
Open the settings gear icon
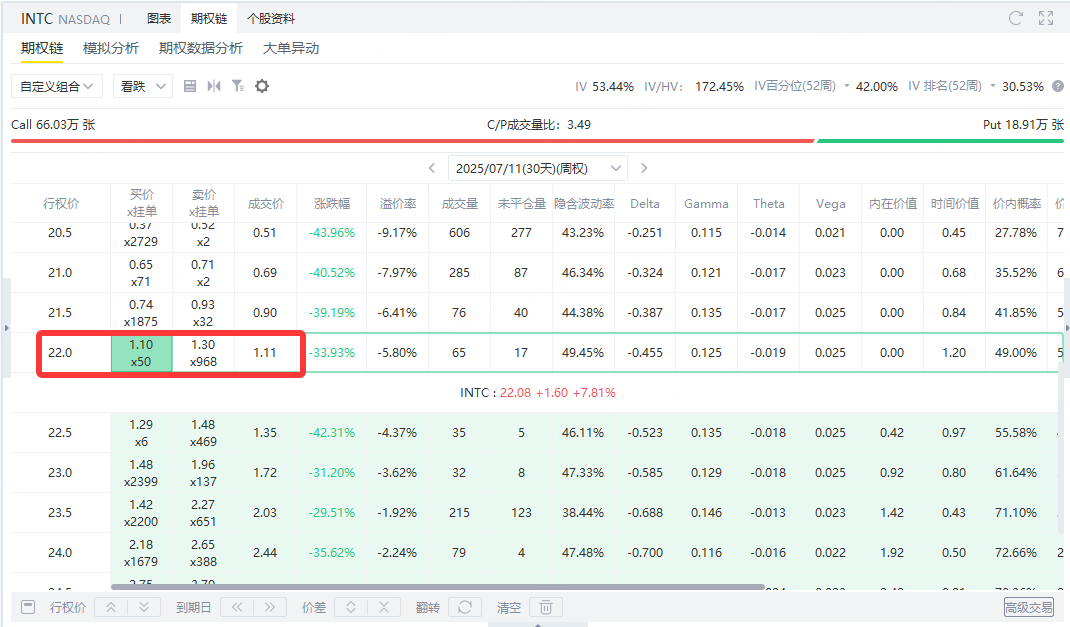[262, 86]
